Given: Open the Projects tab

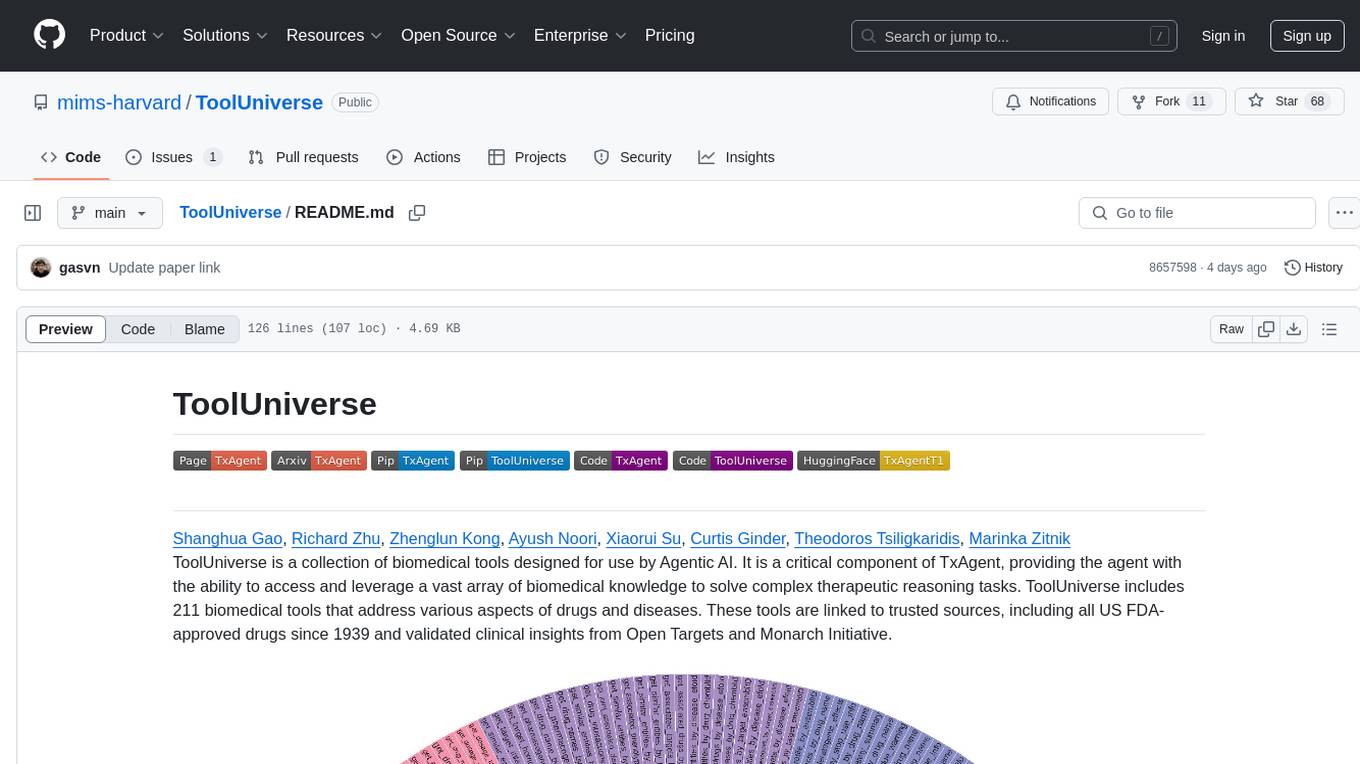Looking at the screenshot, I should tap(527, 157).
